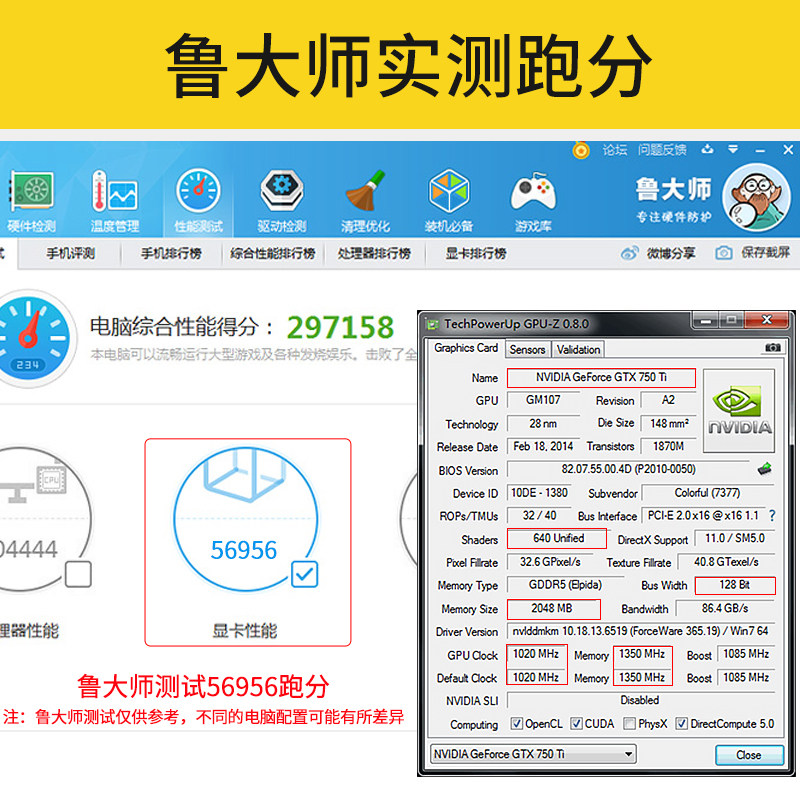Viewport: 800px width, 800px height.
Task: Click the Weibo share icon
Action: point(630,253)
